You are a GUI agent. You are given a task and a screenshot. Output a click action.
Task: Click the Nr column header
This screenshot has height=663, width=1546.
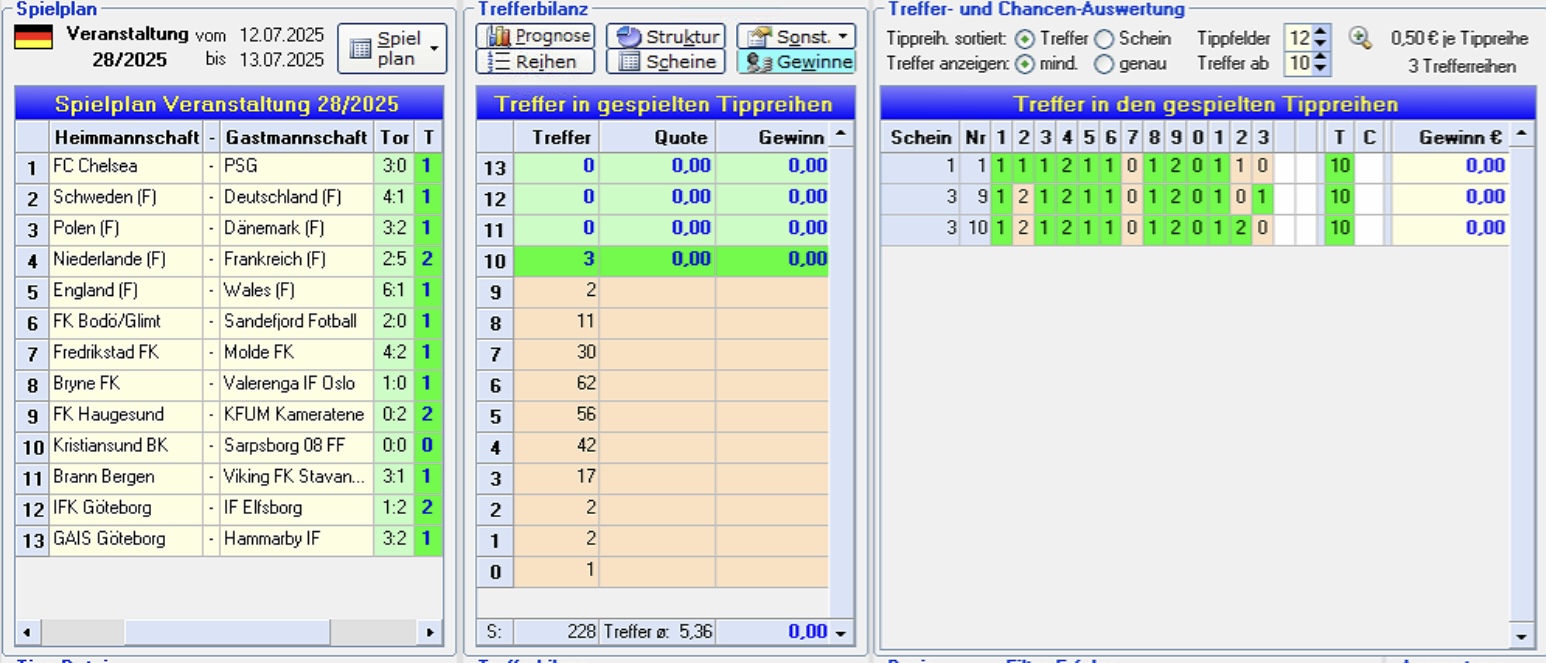coord(975,136)
